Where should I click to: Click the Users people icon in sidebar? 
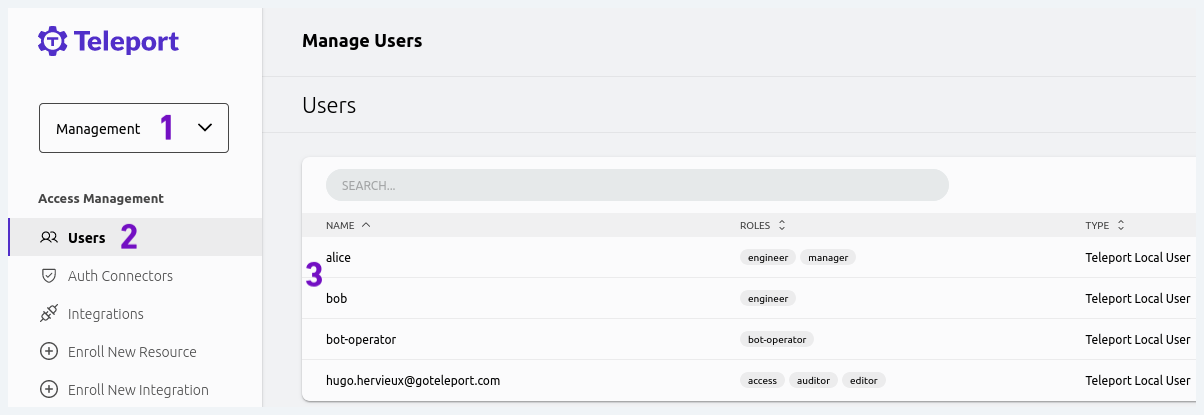coord(48,238)
